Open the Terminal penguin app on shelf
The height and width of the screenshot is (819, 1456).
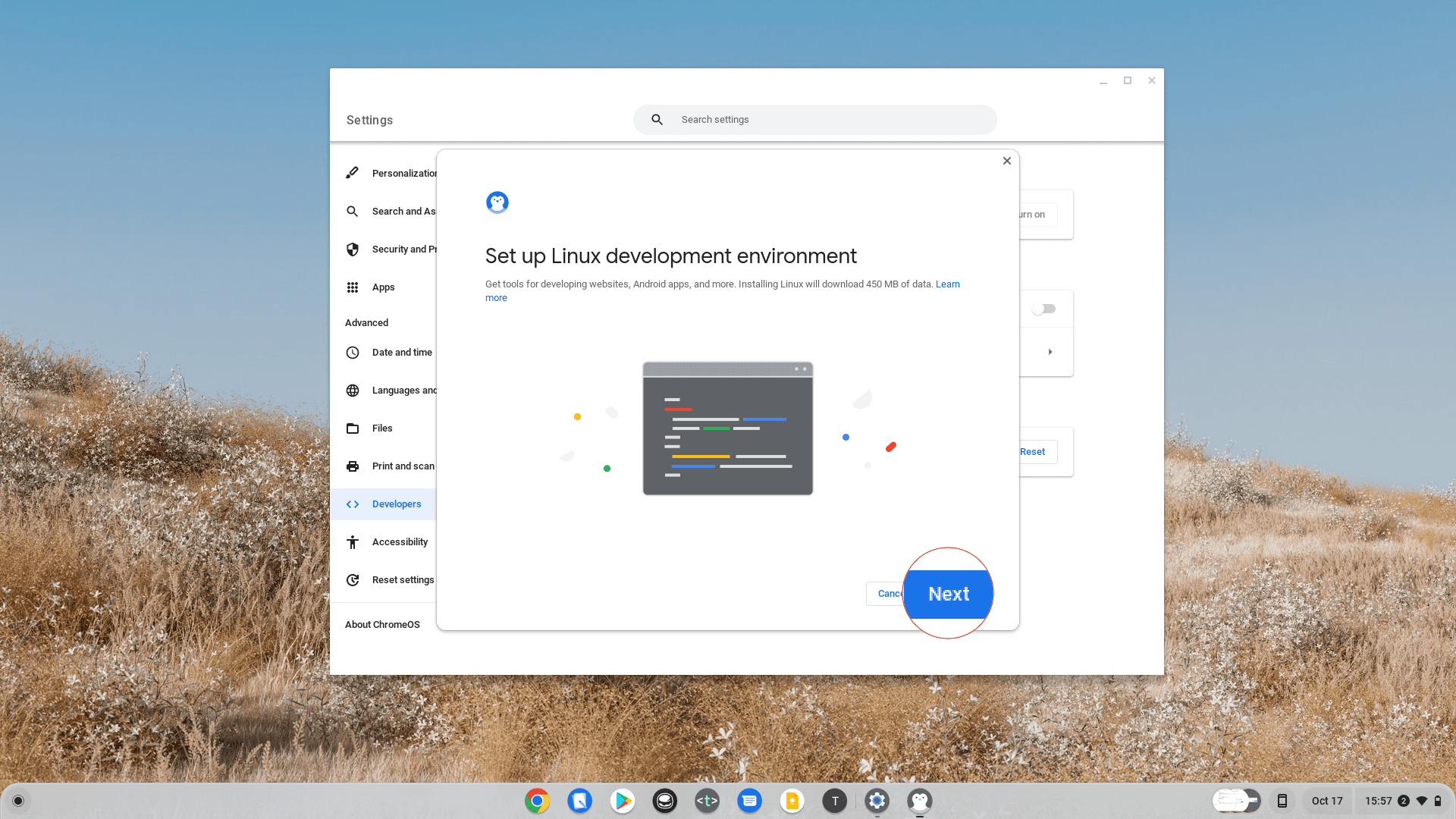(919, 801)
